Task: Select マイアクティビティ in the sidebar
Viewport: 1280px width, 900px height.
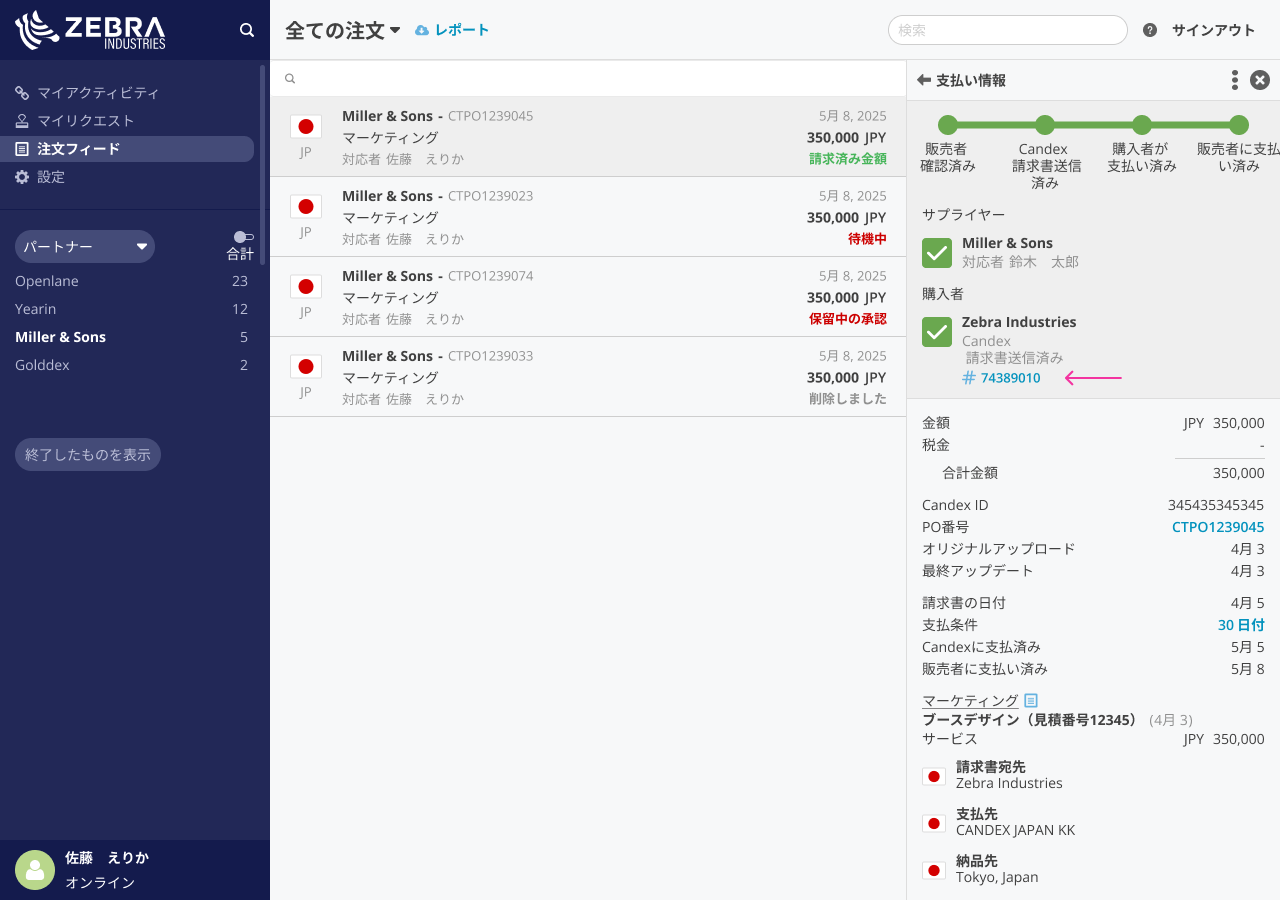Action: [98, 93]
